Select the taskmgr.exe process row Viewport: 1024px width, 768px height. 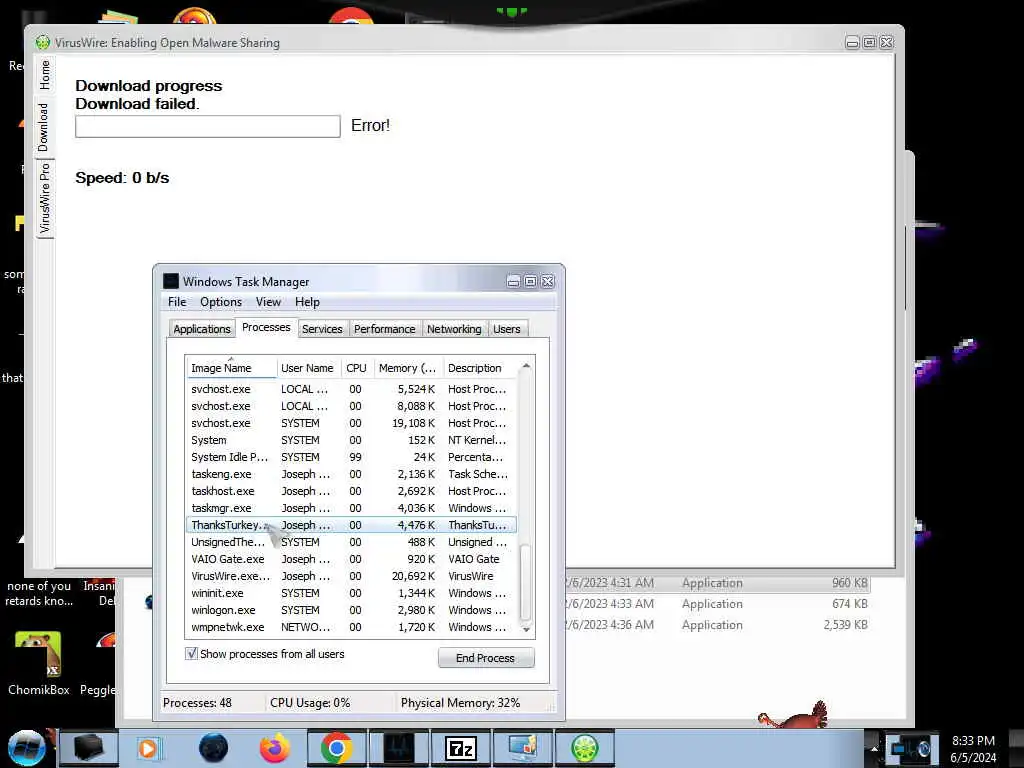coord(351,508)
